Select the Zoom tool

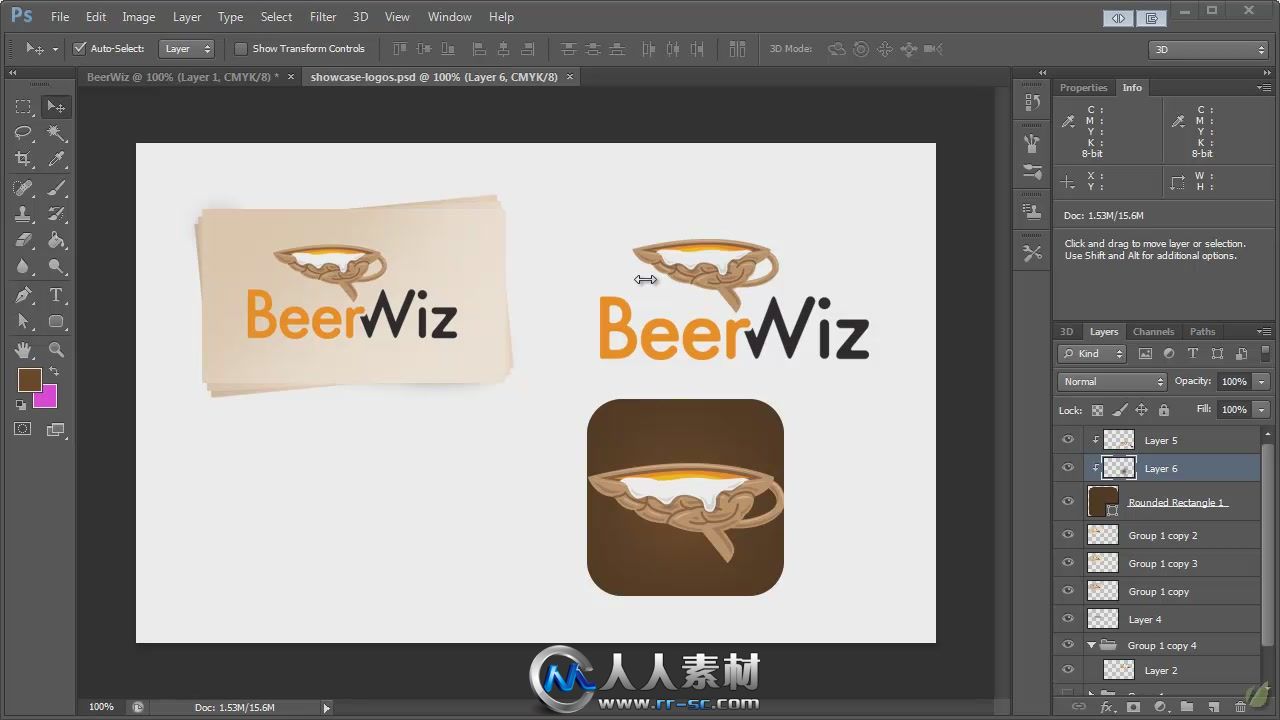(56, 350)
